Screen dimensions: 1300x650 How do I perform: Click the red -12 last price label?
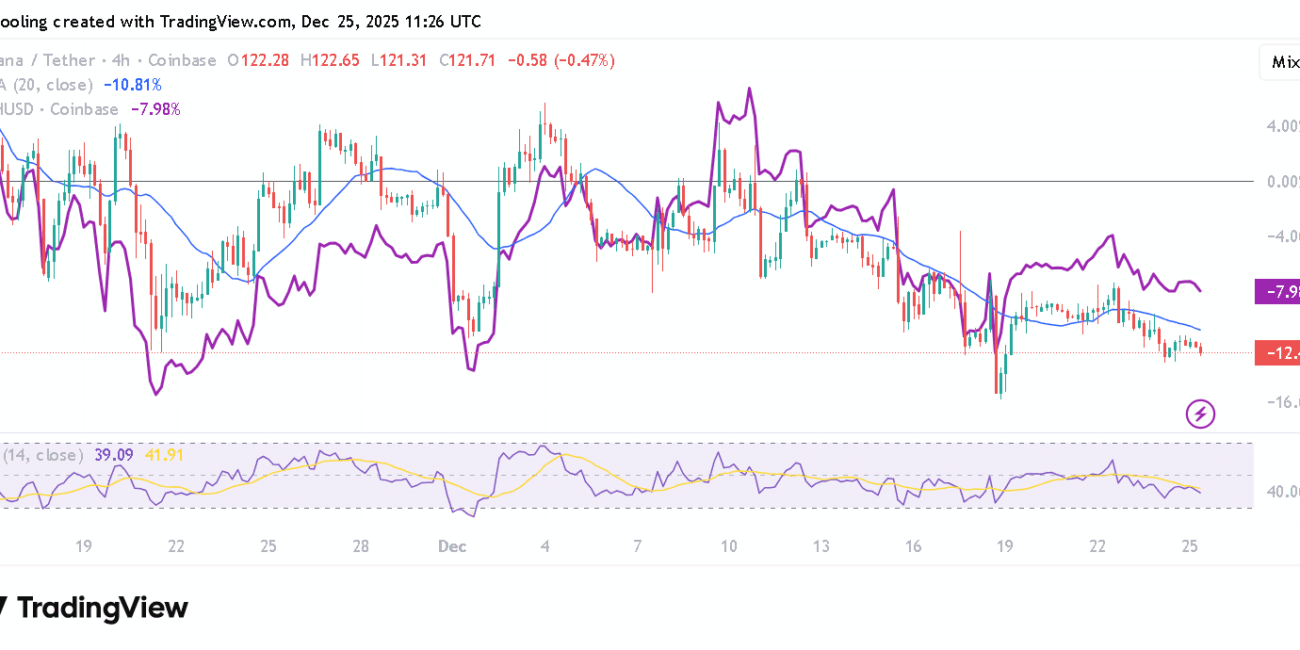point(1279,352)
